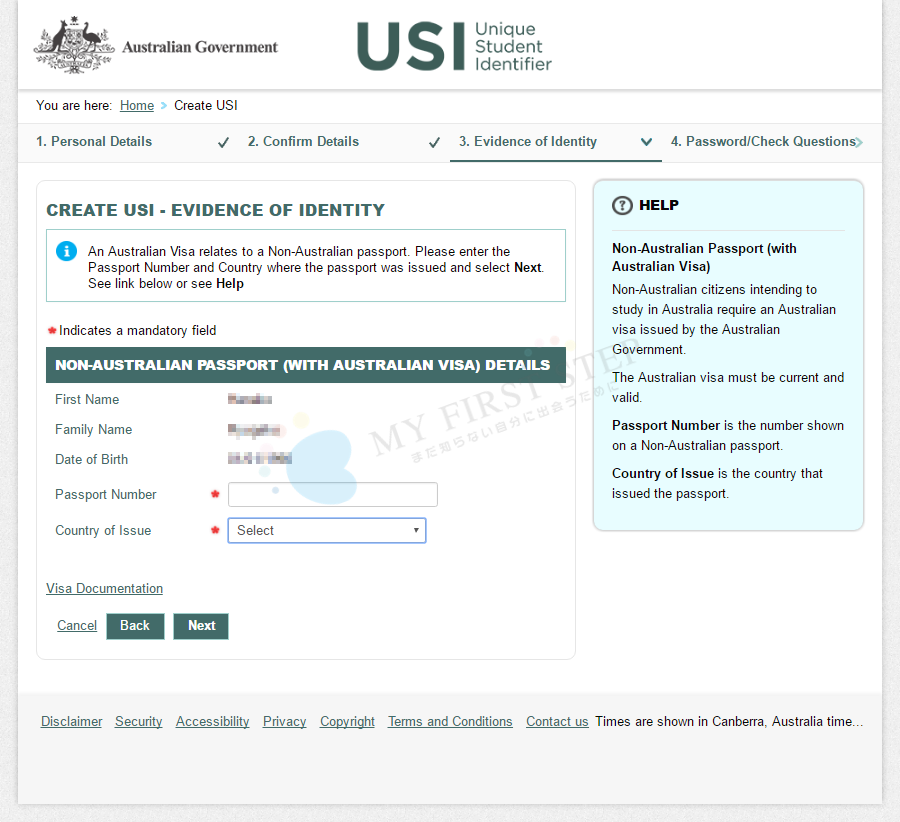The height and width of the screenshot is (822, 900).
Task: Go to the 1. Personal Details step
Action: 94,142
